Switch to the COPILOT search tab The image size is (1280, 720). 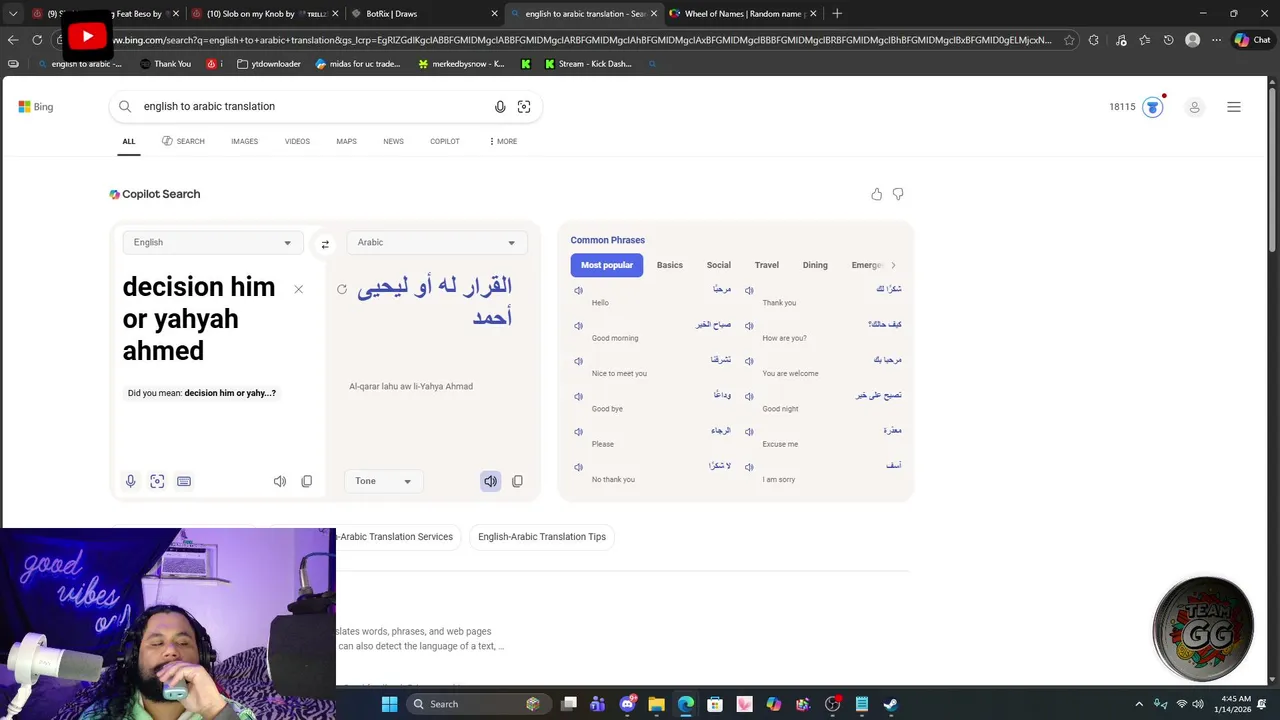pos(445,141)
